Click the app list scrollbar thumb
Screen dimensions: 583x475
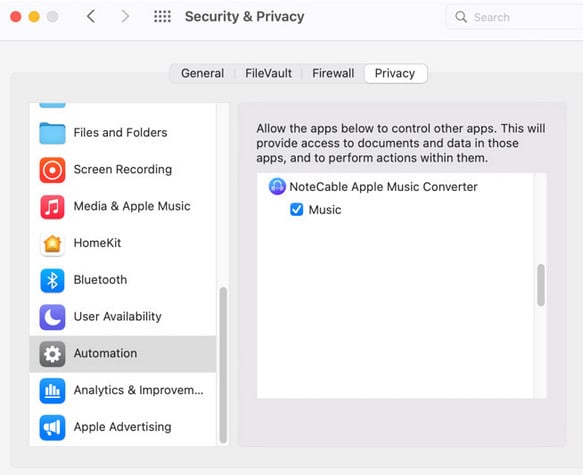[x=541, y=285]
